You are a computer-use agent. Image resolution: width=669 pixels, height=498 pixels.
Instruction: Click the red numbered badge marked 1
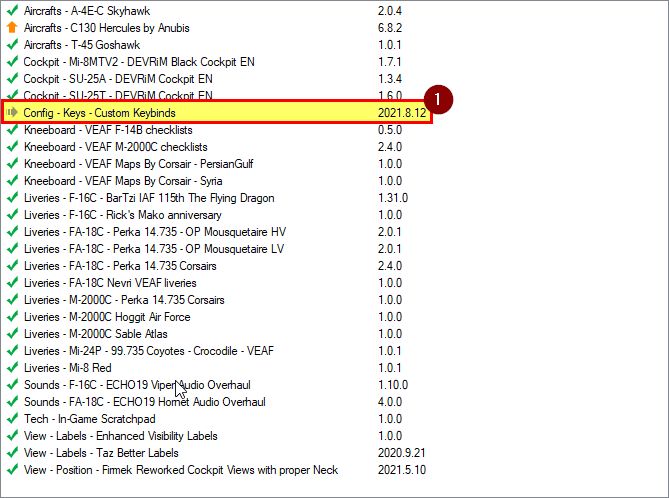pos(440,97)
